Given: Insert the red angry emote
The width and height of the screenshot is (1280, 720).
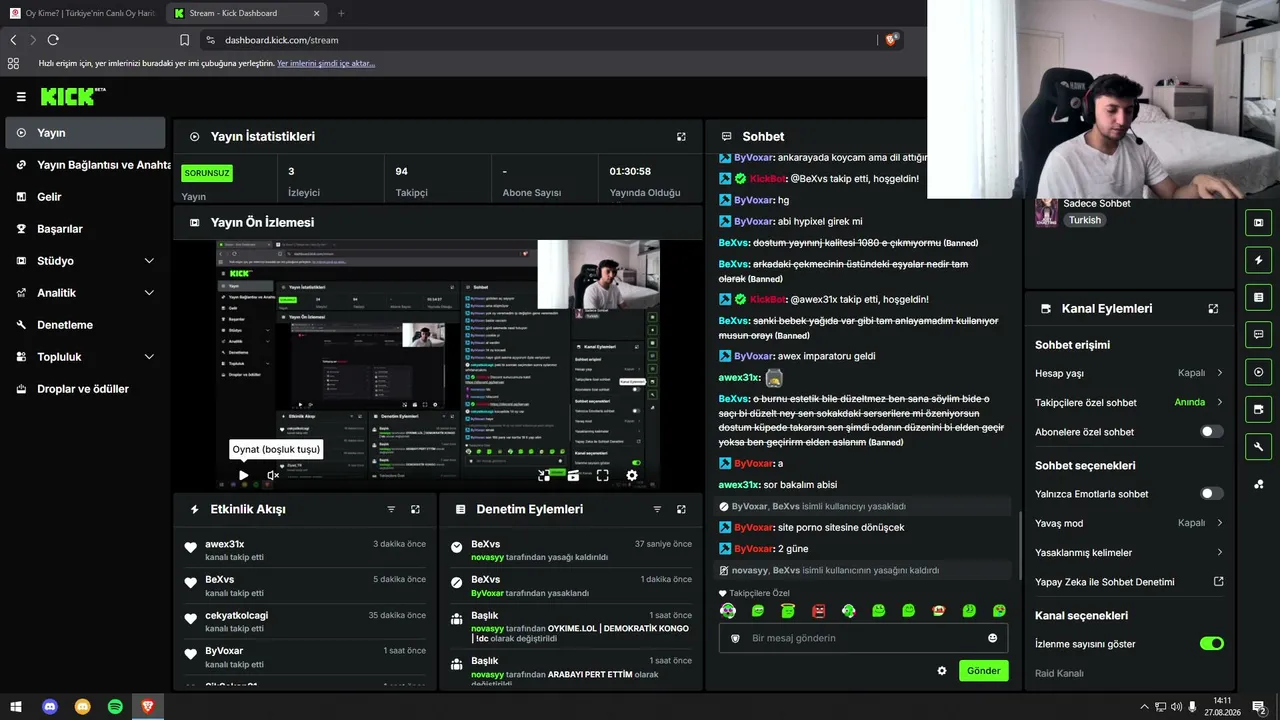Looking at the screenshot, I should (818, 611).
